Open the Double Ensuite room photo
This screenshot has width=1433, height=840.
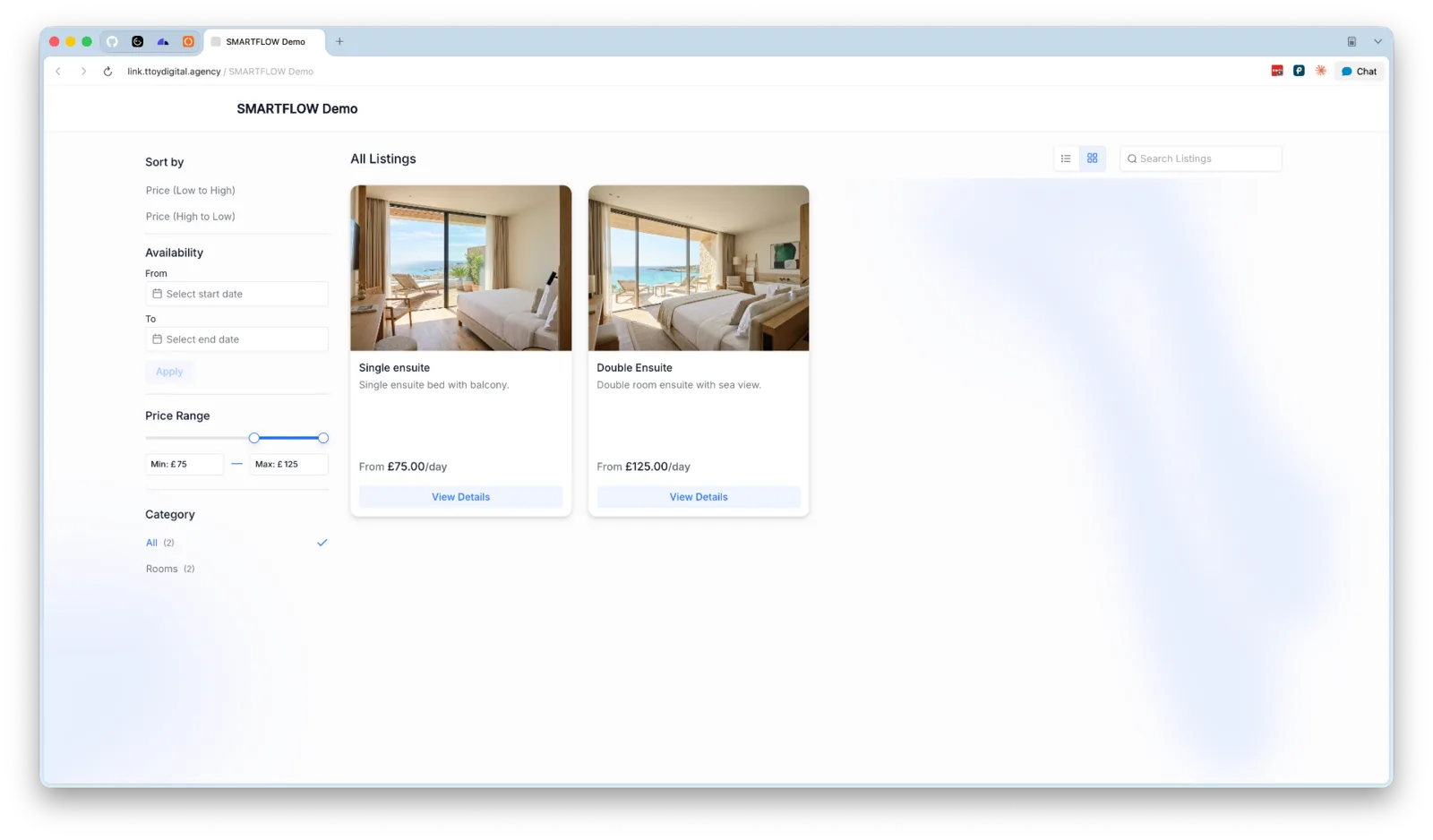[x=699, y=268]
